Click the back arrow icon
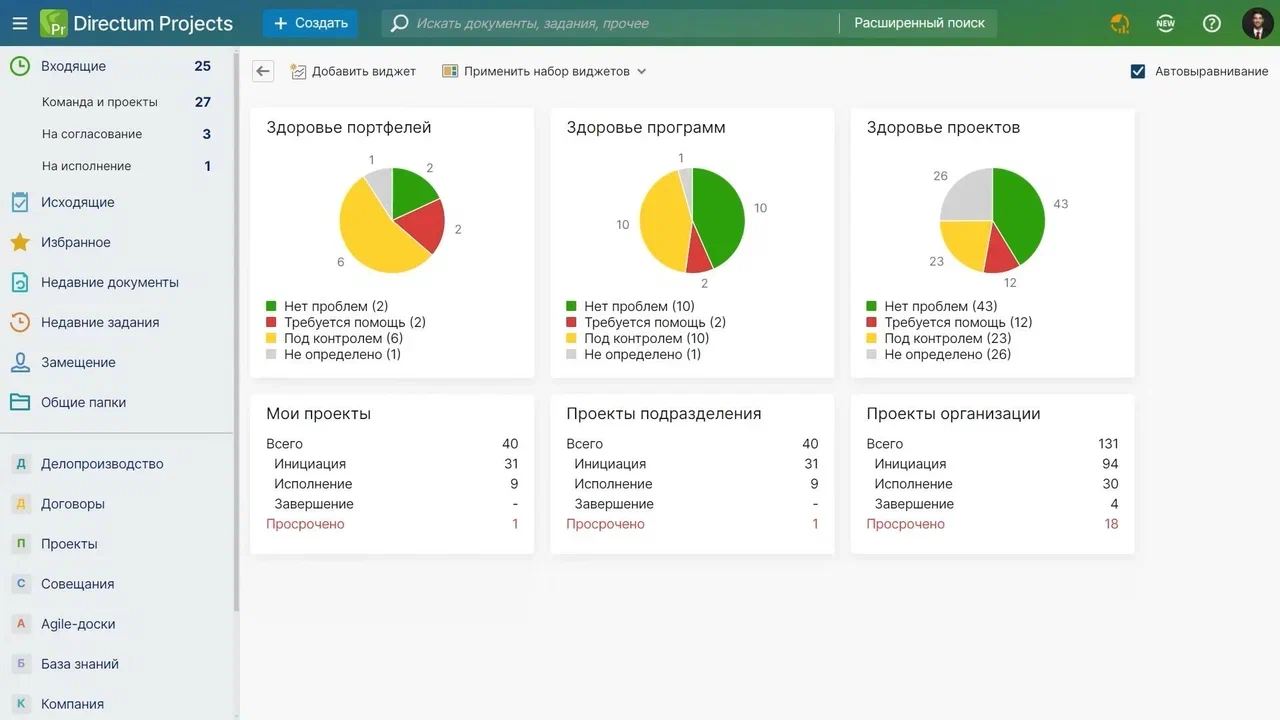1280x720 pixels. (263, 71)
